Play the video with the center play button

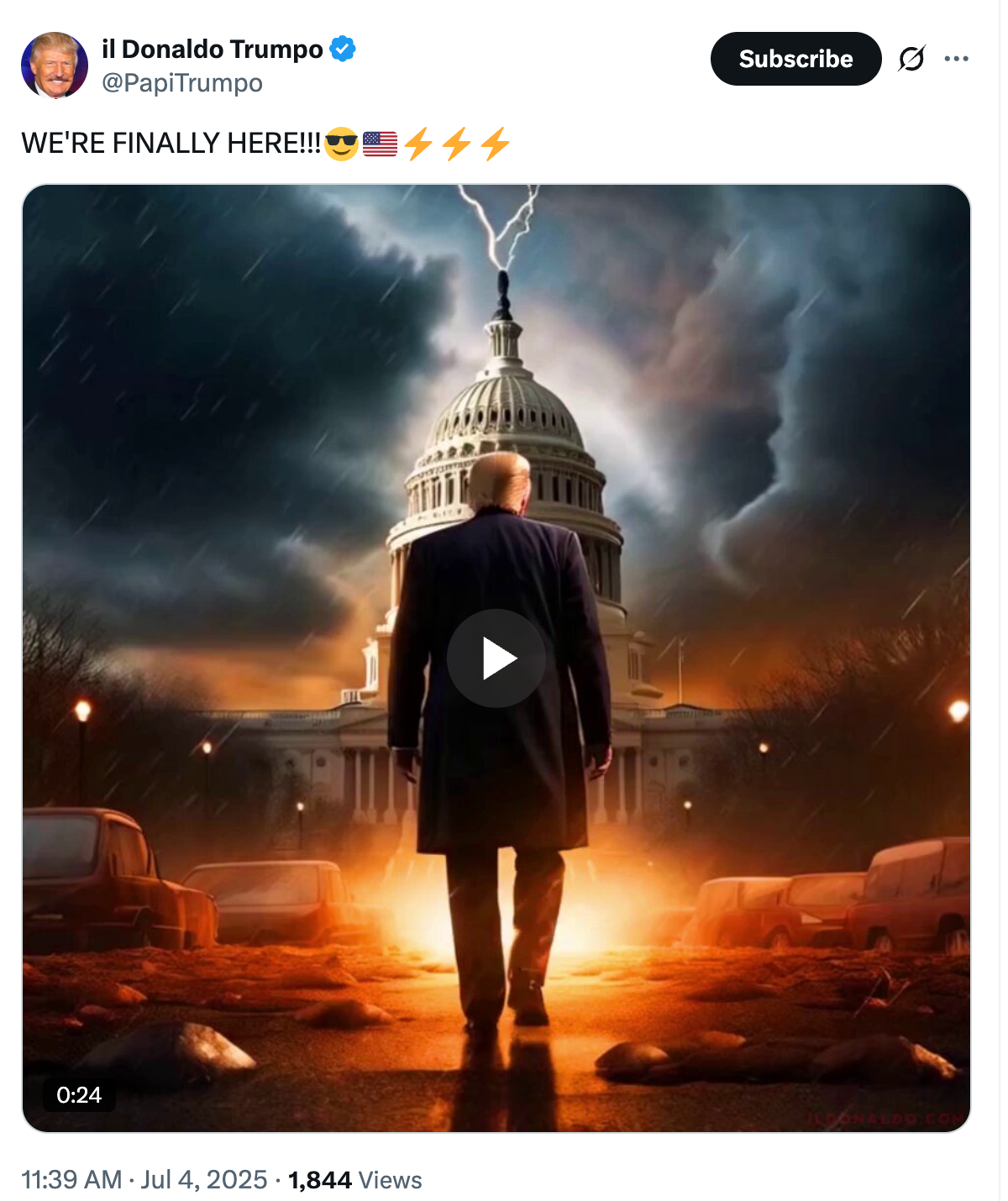496,658
